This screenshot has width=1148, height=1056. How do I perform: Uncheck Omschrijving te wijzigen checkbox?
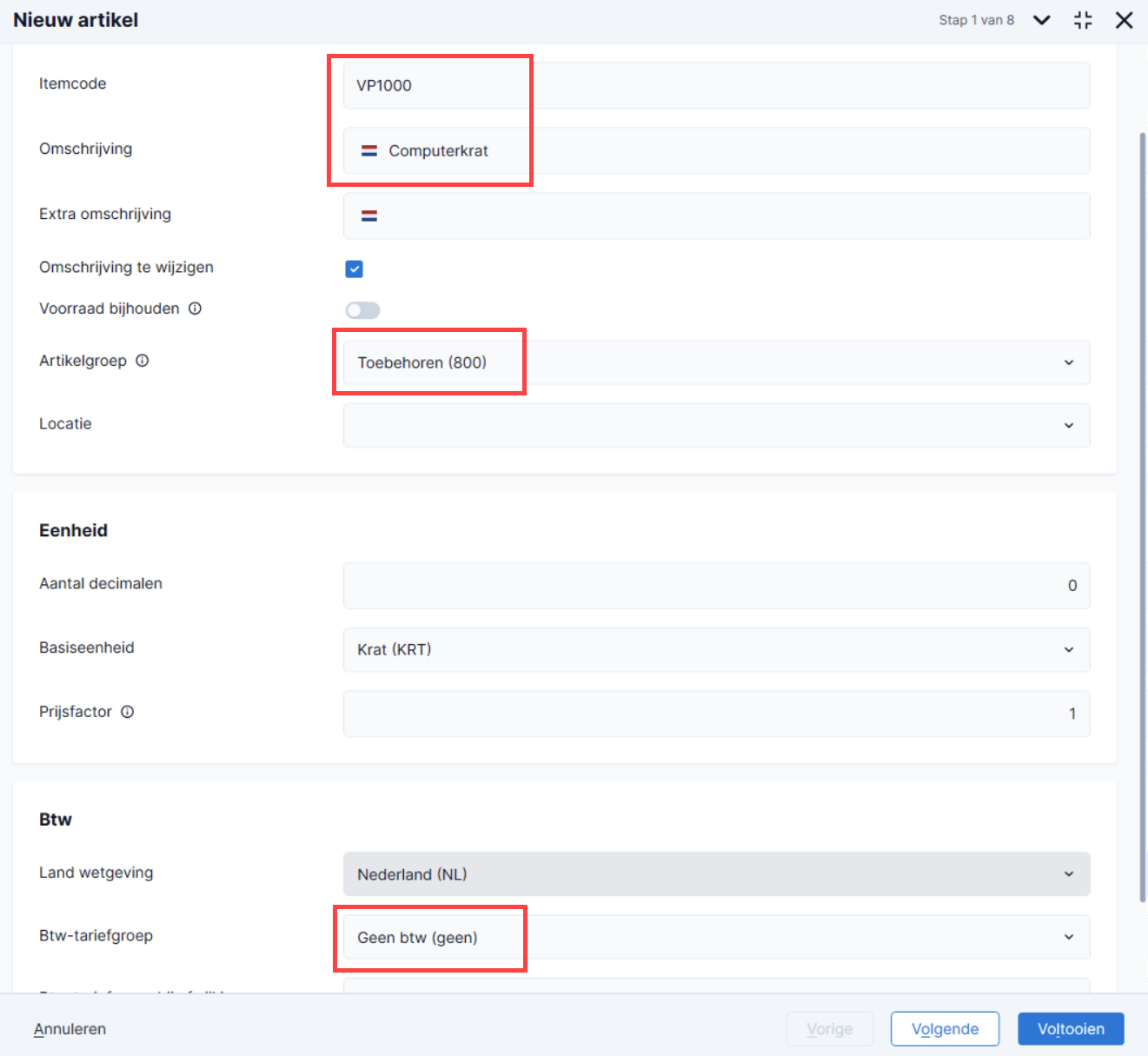coord(355,269)
